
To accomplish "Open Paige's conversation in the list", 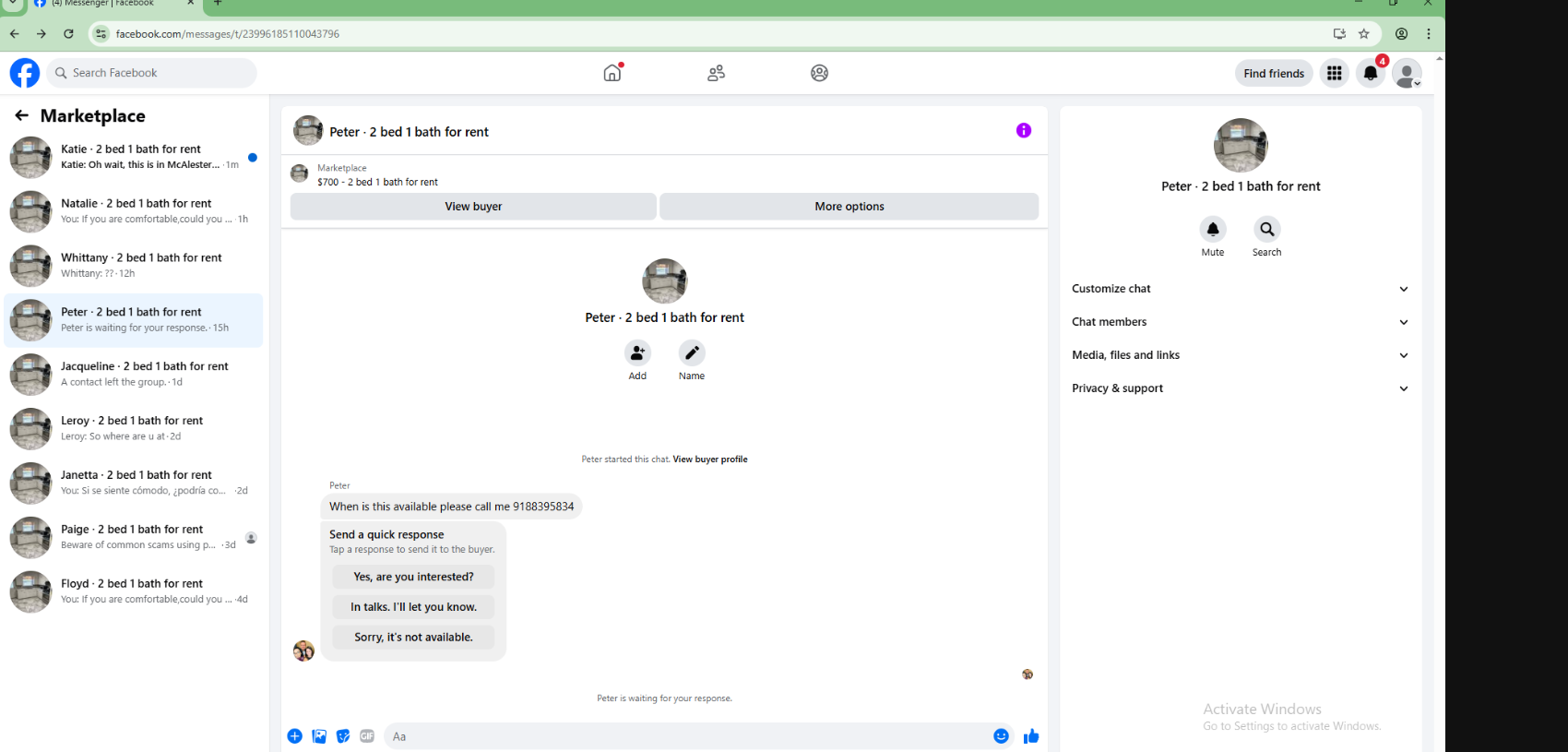I will 134,538.
